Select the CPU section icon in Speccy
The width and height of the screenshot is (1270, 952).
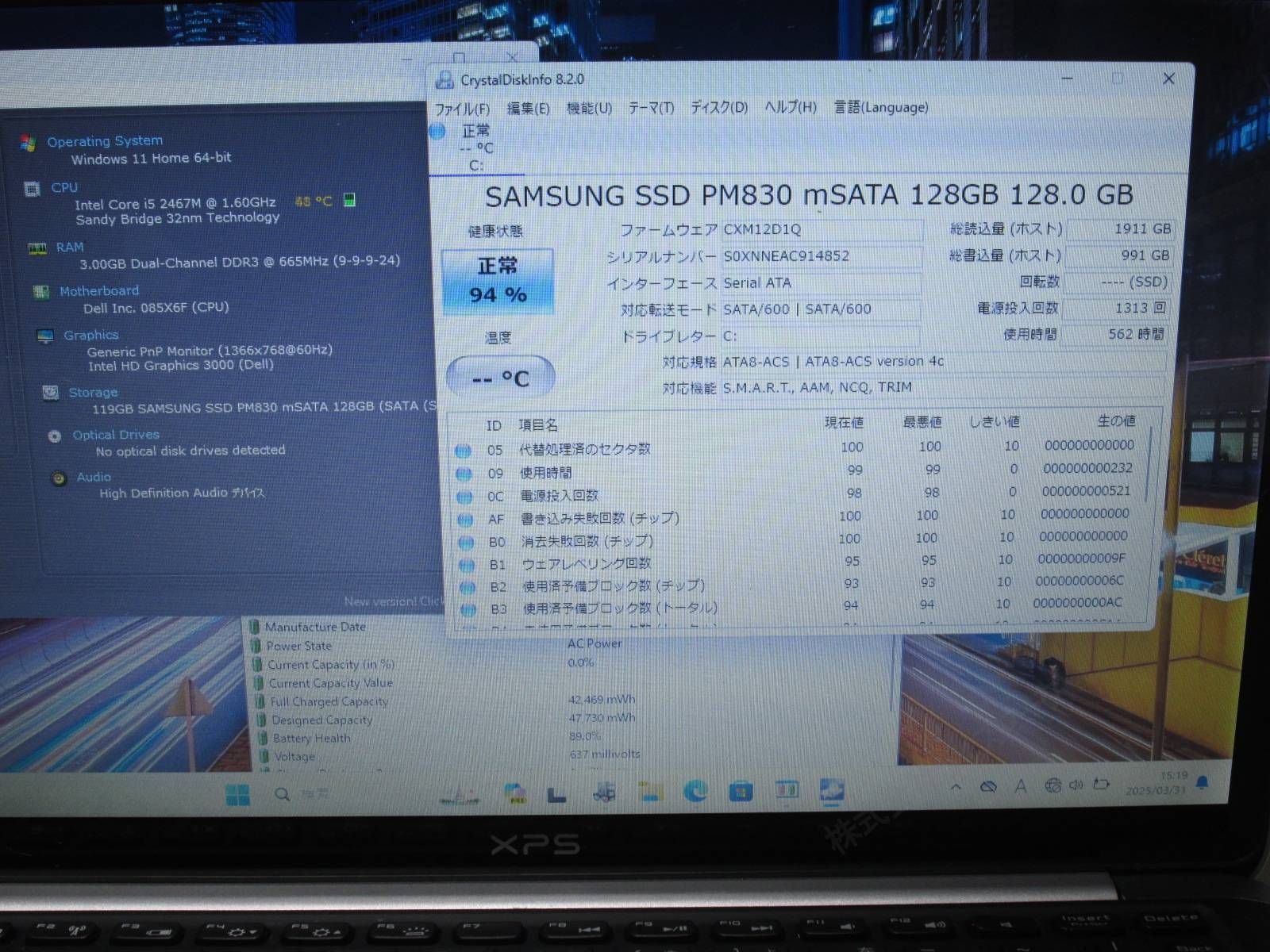tap(32, 190)
